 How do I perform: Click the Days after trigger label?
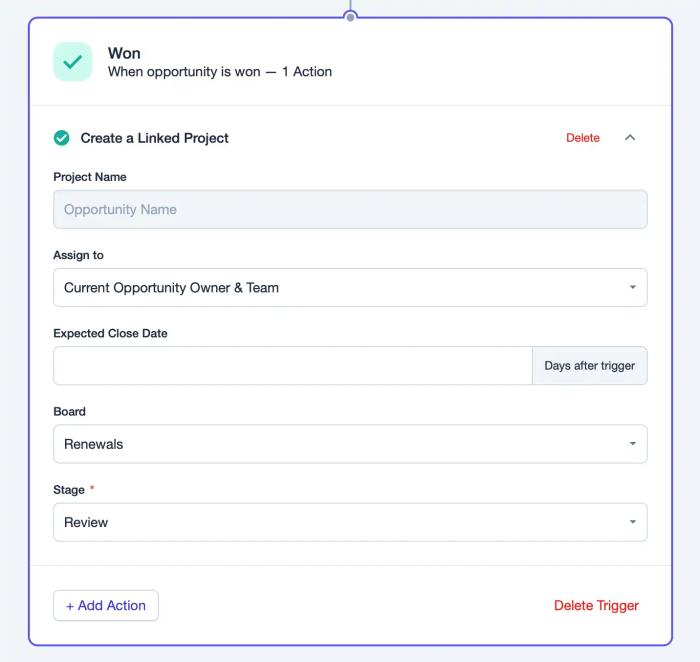point(589,366)
